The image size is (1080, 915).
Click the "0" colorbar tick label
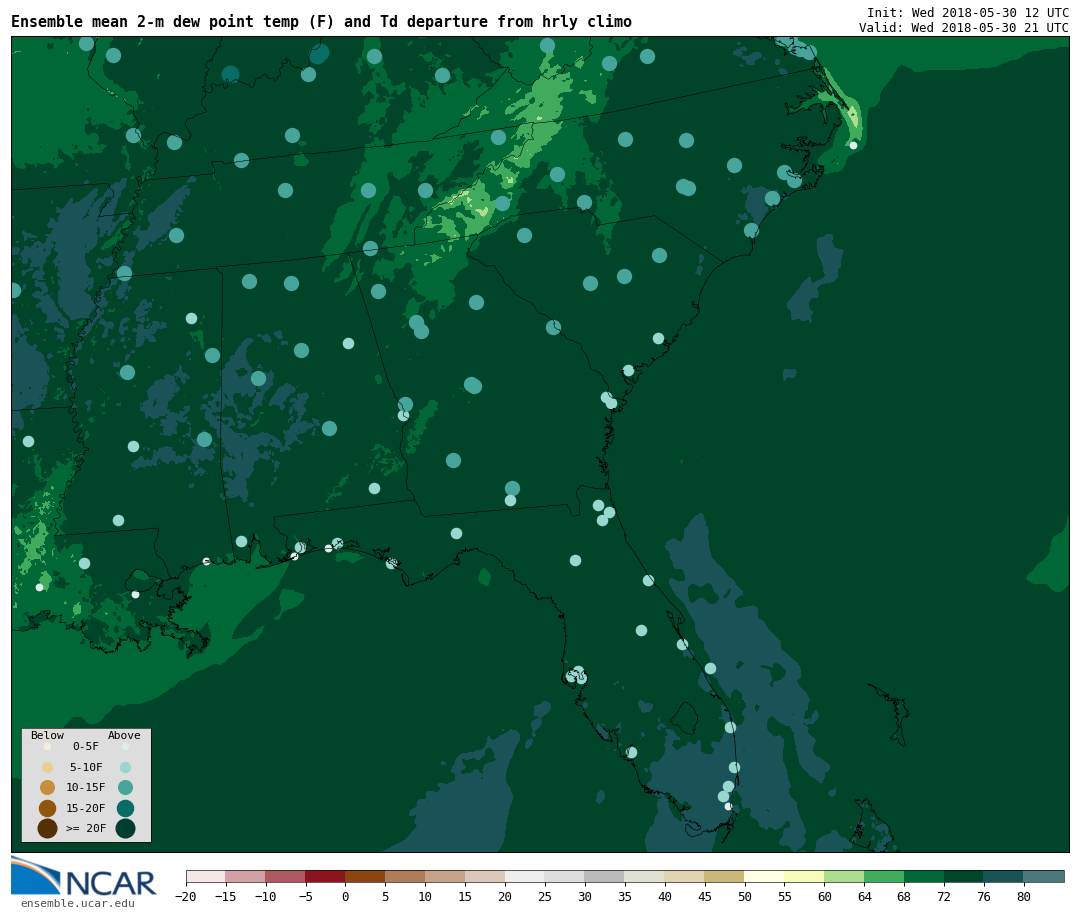pyautogui.click(x=346, y=896)
